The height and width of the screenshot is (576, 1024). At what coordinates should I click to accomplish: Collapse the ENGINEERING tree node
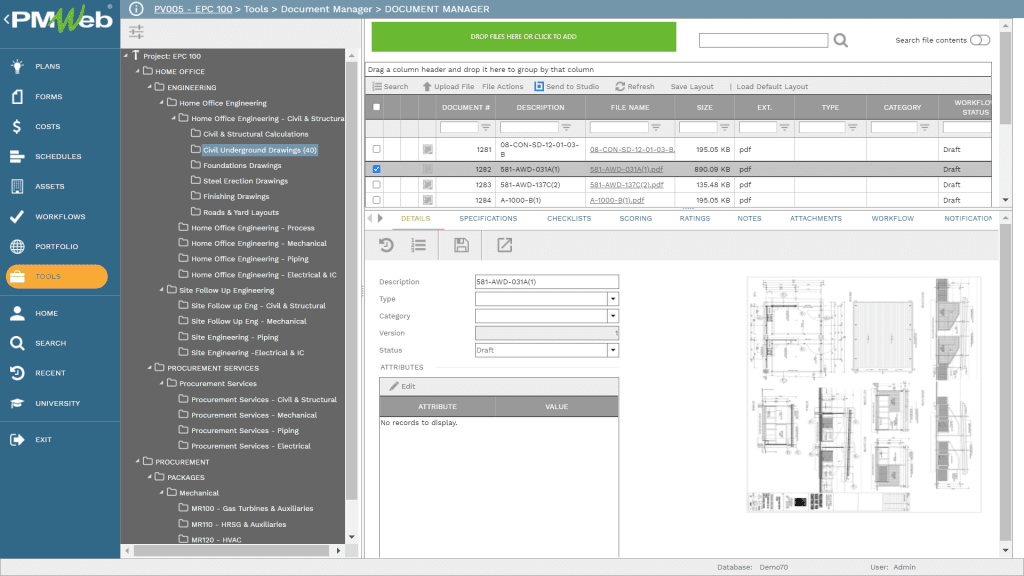click(150, 87)
